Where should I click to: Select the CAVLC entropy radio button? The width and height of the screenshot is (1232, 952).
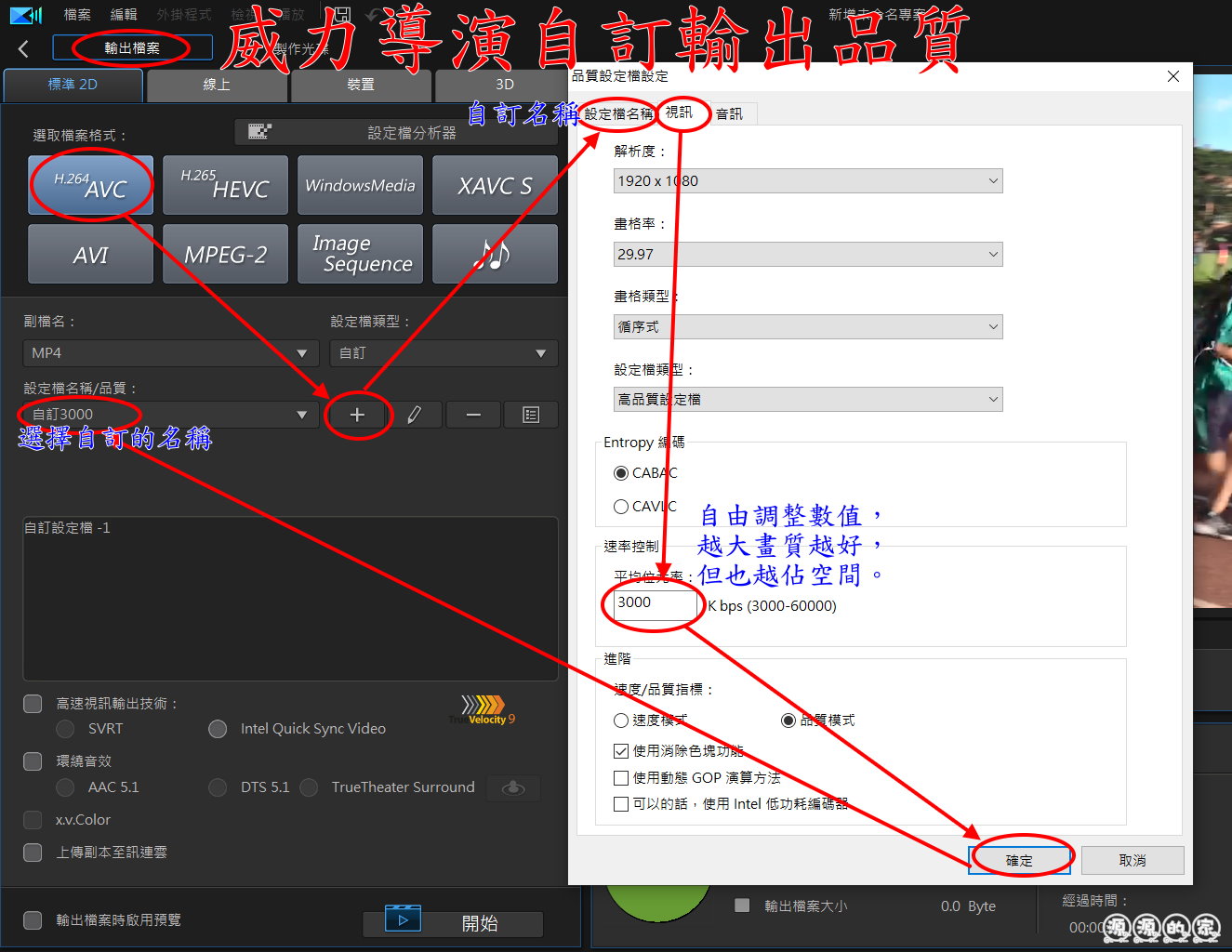coord(621,507)
